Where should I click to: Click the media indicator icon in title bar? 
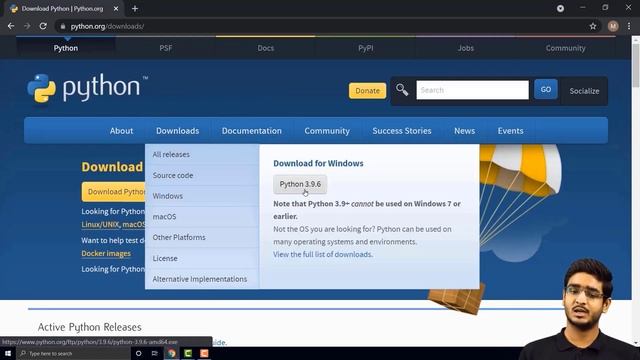[560, 8]
